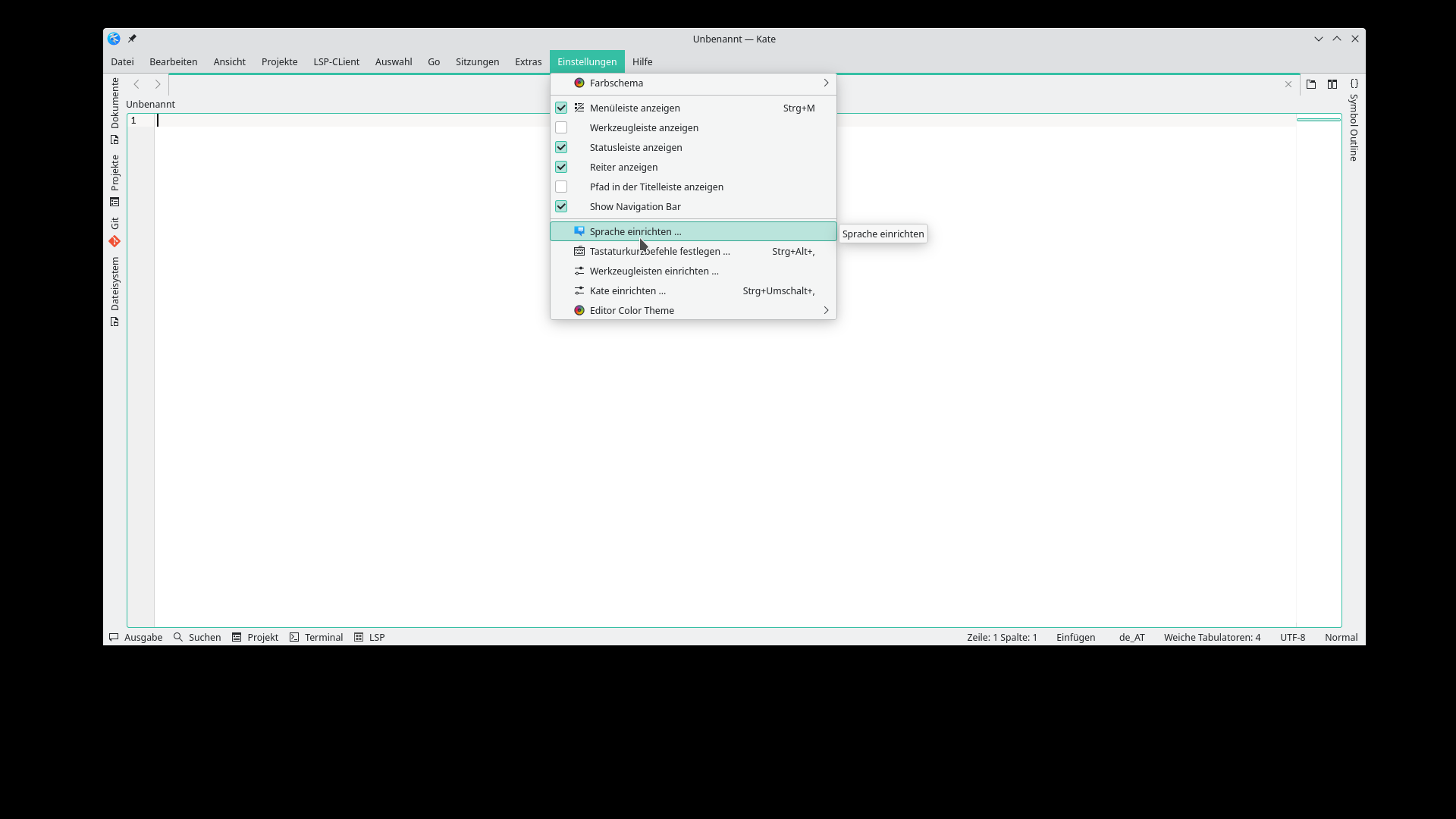The width and height of the screenshot is (1456, 819).
Task: Click the new document icon near tab bar
Action: coord(1311,84)
